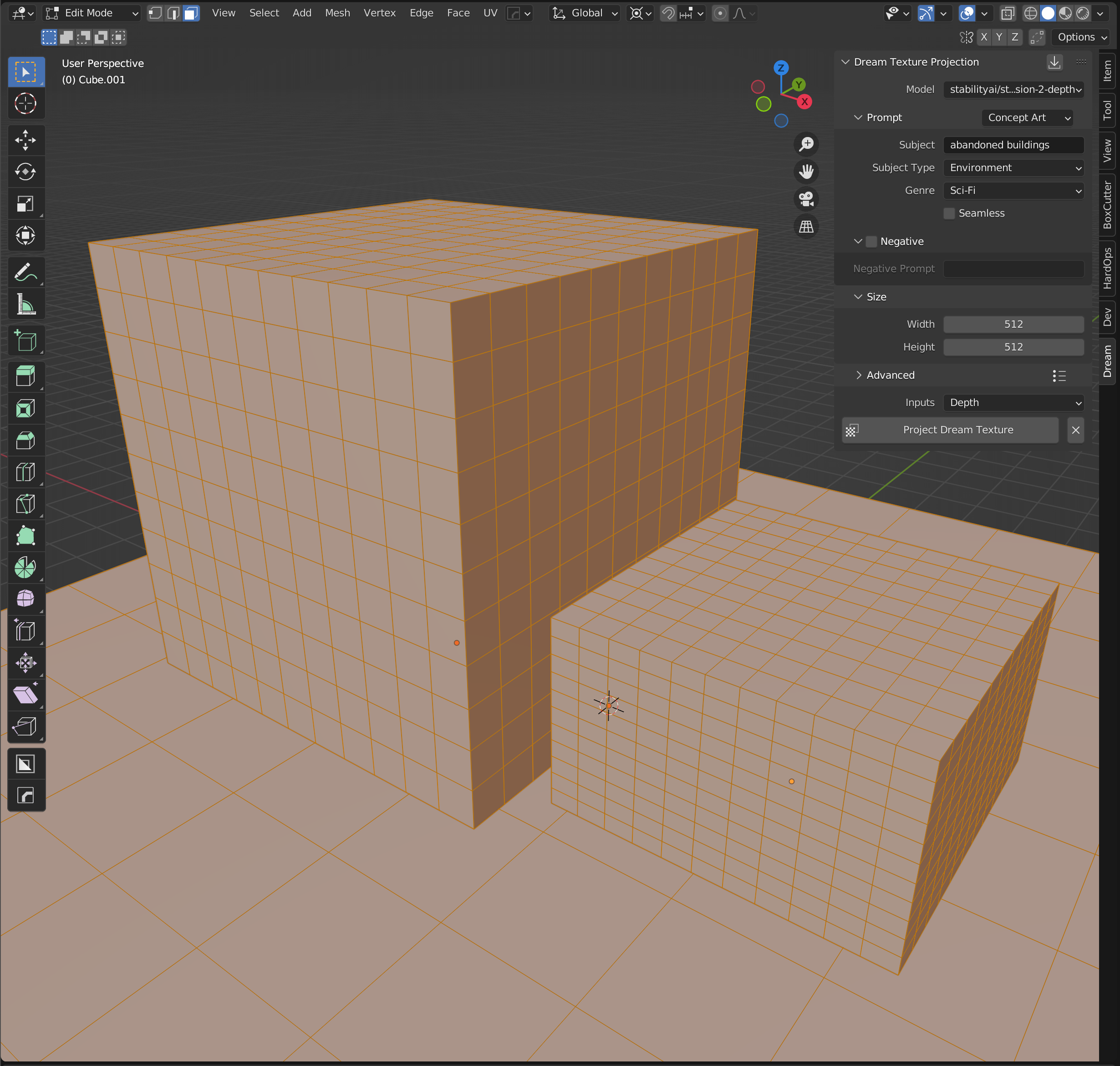Select the Move tool
1120x1066 pixels.
coord(25,140)
